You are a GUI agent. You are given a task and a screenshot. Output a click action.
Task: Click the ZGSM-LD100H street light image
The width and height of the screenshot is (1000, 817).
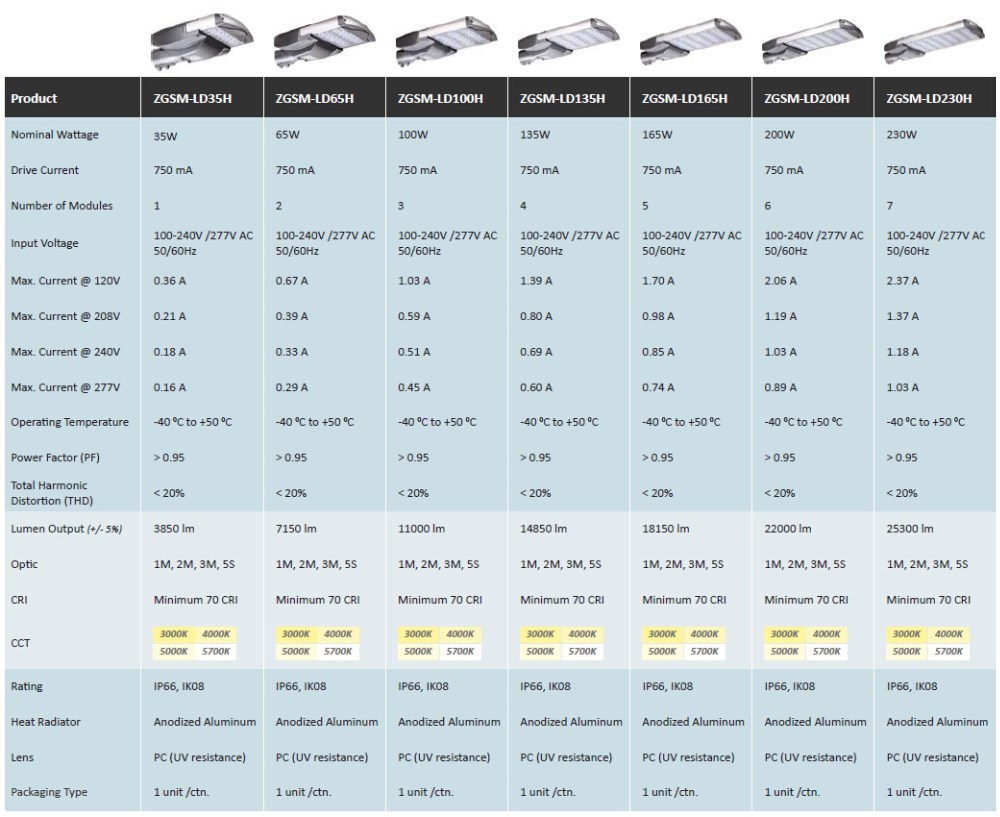click(x=446, y=42)
